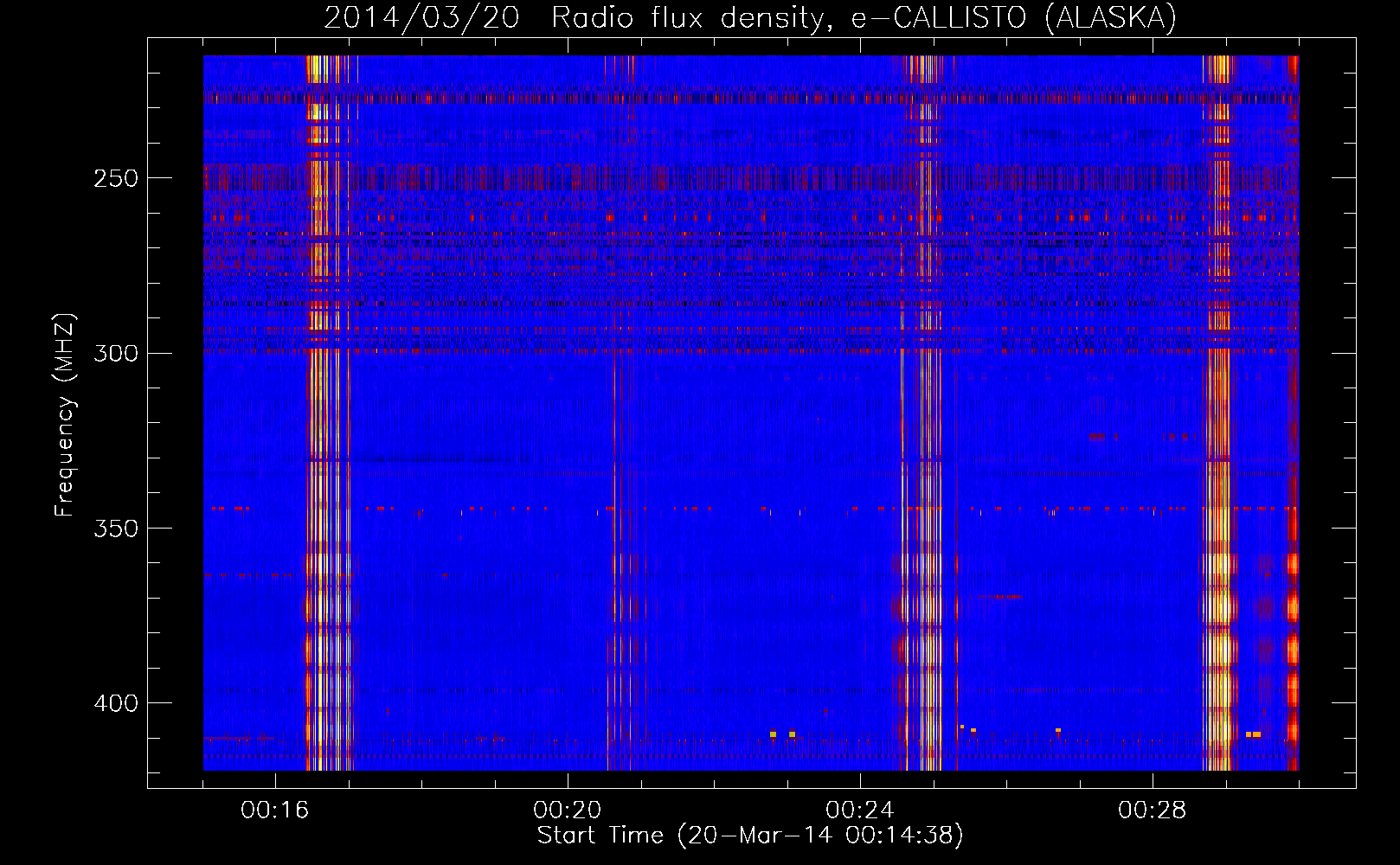Click the 00:28 time tick label
Image resolution: width=1400 pixels, height=865 pixels.
pyautogui.click(x=1153, y=810)
